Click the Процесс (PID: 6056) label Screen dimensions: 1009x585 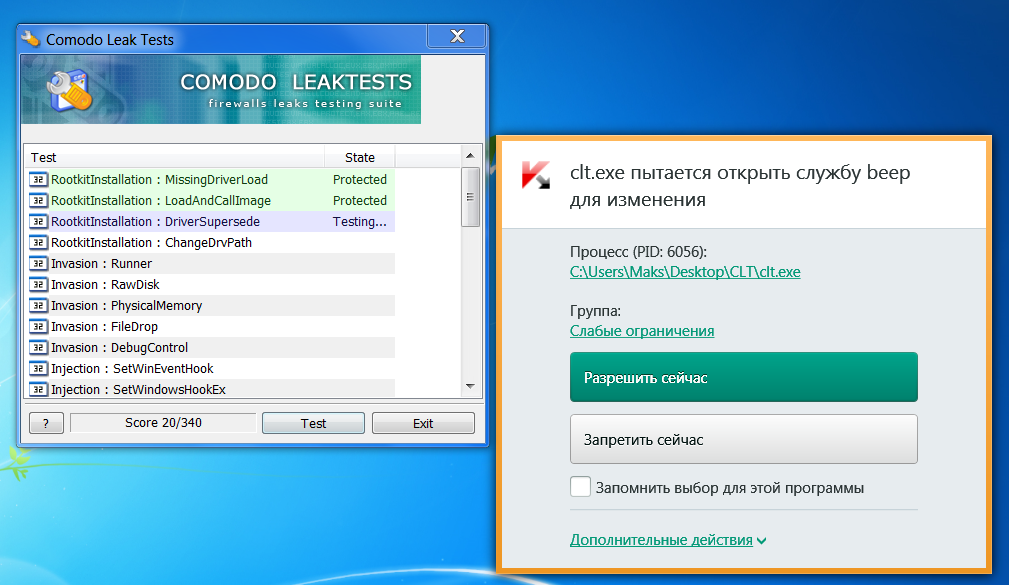638,252
